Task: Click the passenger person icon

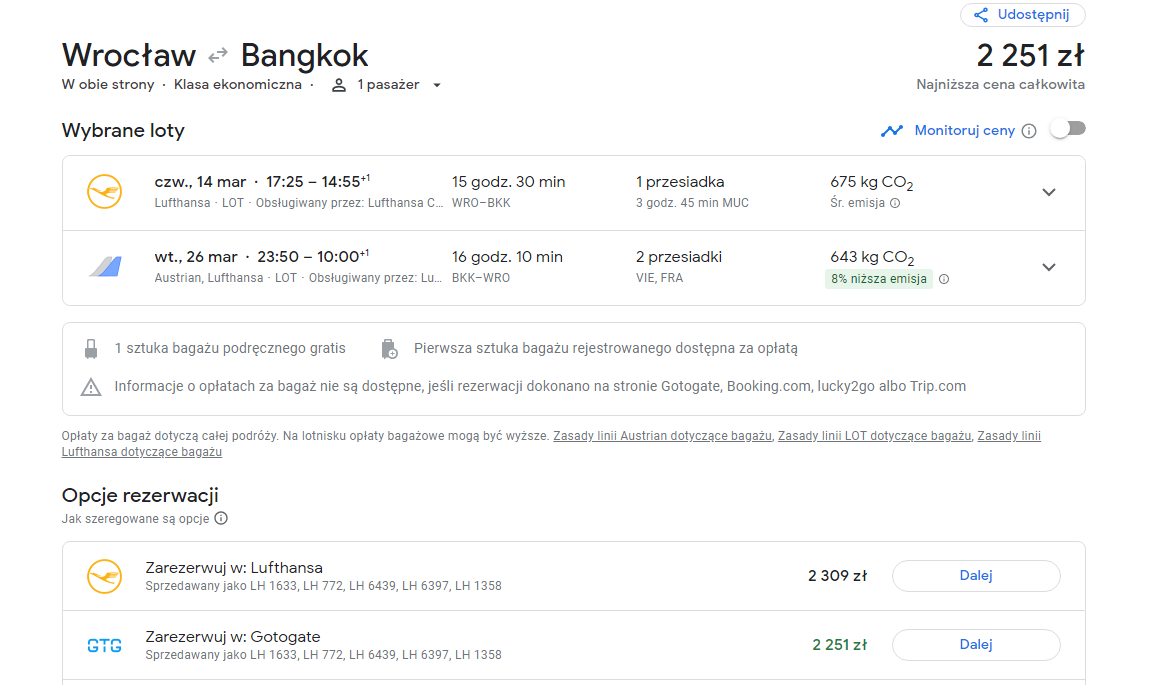Action: (339, 85)
